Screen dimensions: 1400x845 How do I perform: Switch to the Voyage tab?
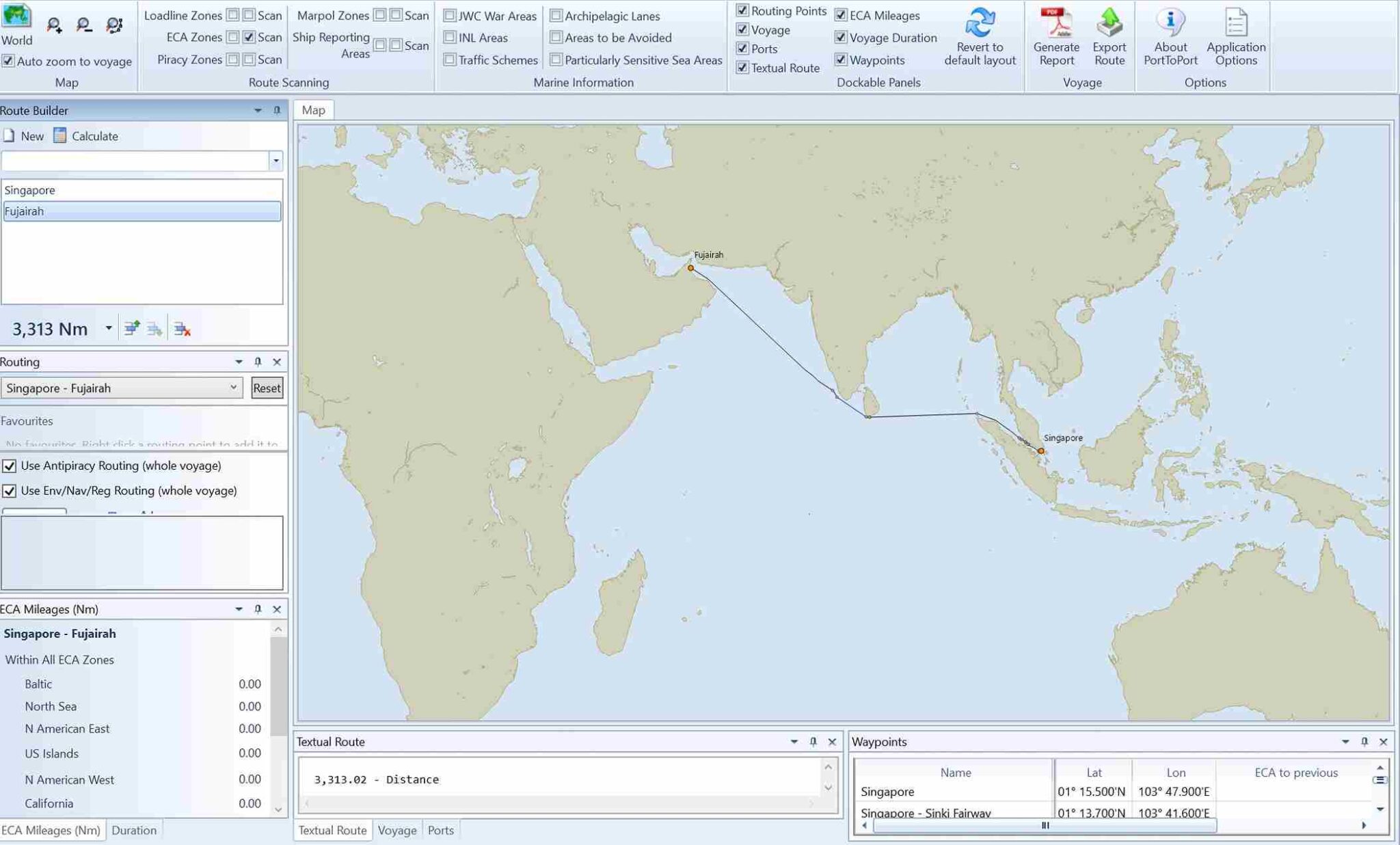click(397, 830)
